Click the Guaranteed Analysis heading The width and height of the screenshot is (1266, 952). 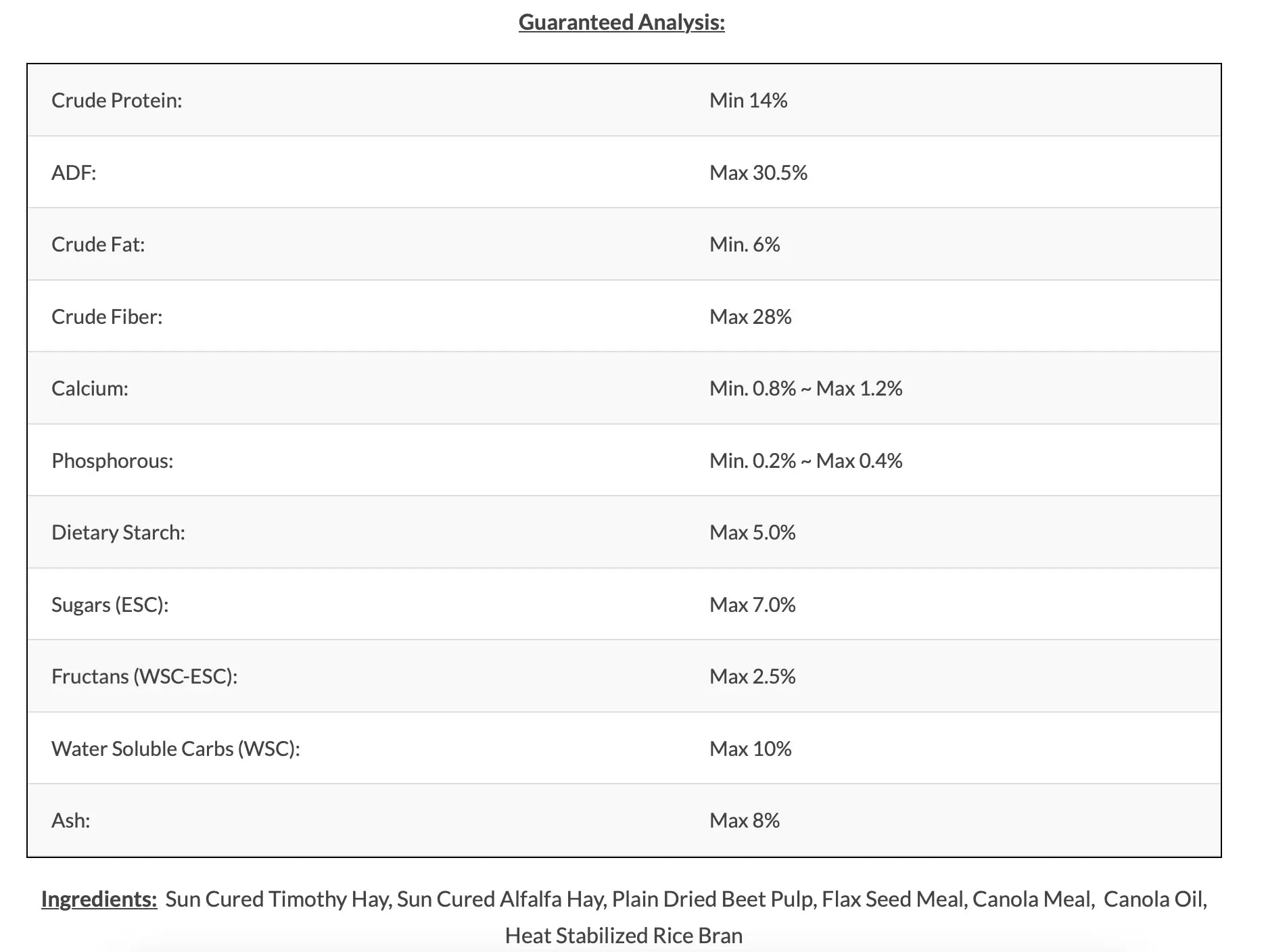coord(622,23)
